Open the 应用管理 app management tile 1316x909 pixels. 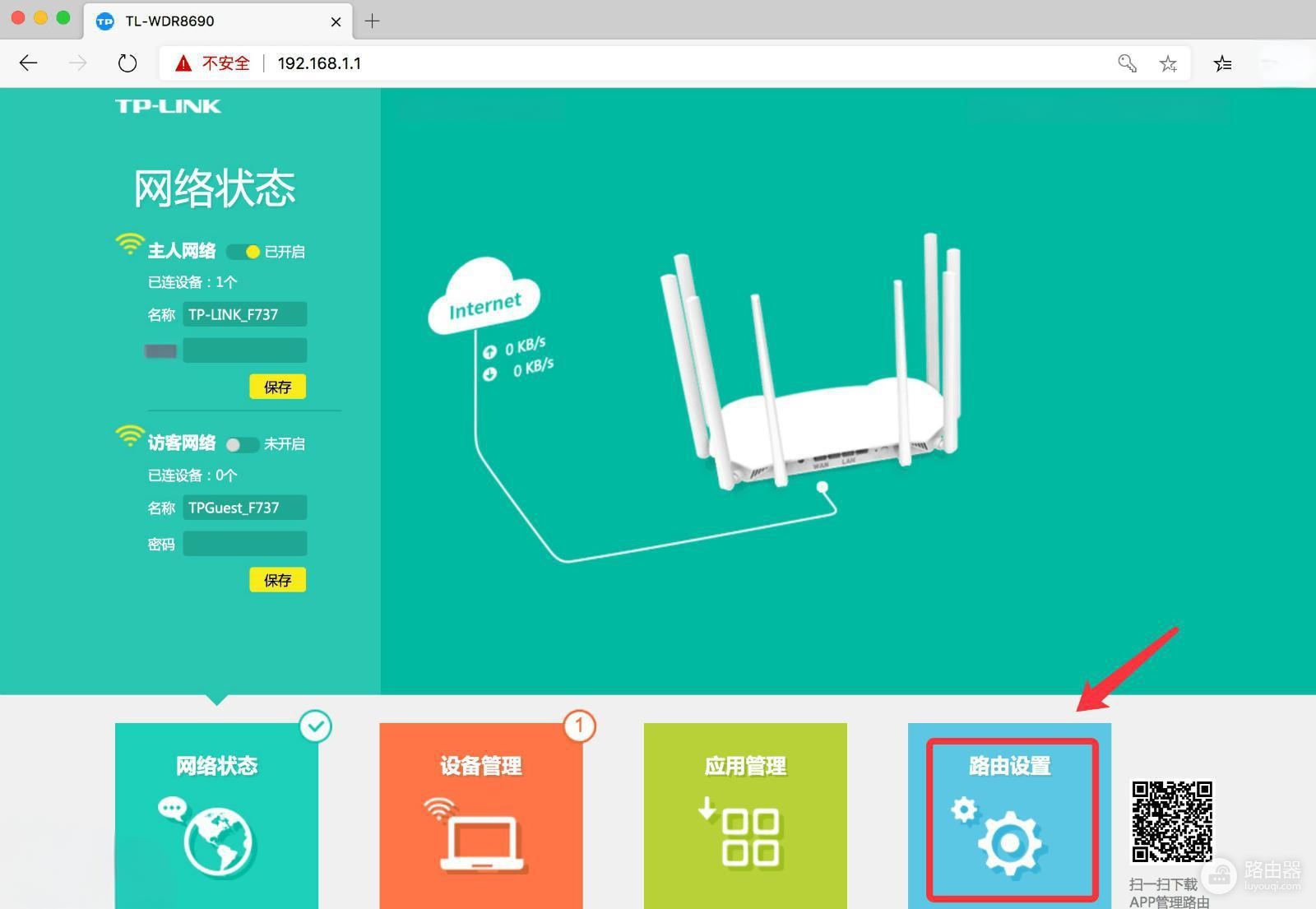pyautogui.click(x=745, y=816)
